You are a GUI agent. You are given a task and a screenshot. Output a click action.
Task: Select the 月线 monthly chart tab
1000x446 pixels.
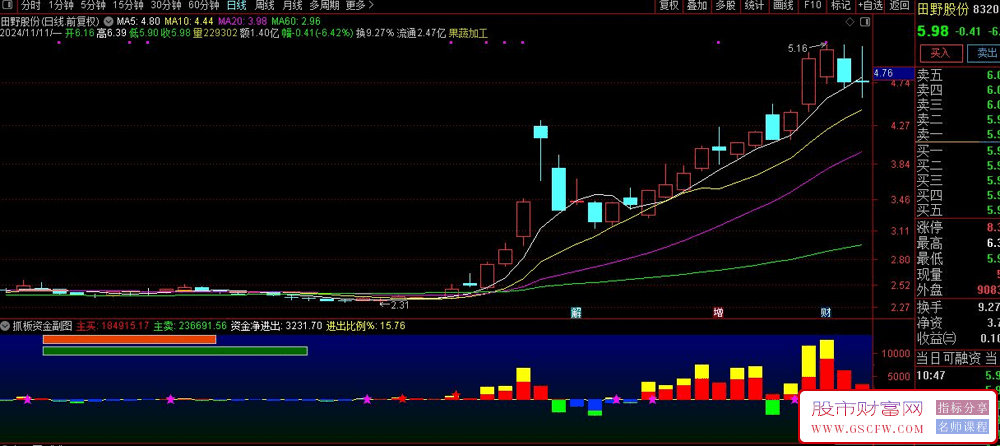[x=292, y=6]
